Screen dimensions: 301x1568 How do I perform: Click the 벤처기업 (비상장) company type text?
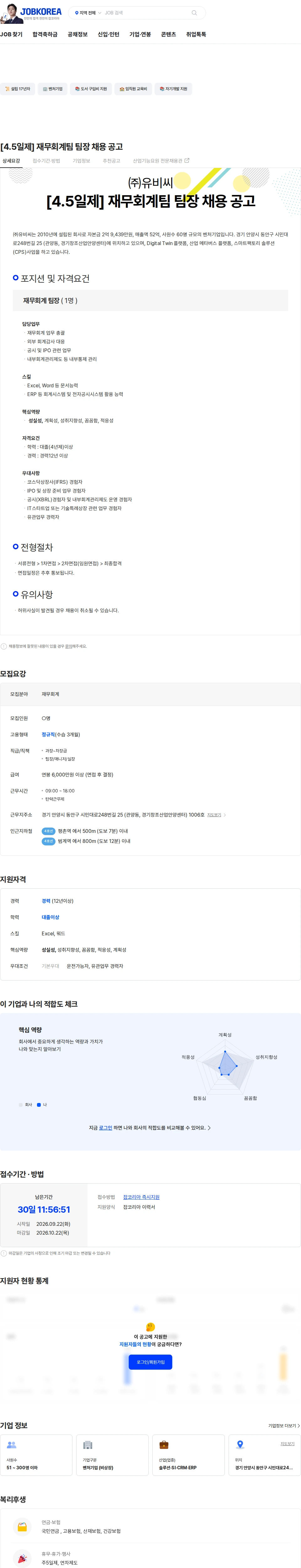click(98, 1467)
